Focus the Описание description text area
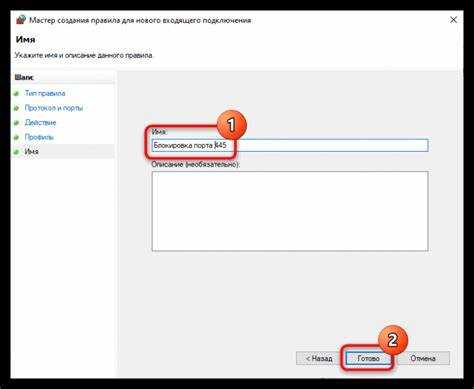The height and width of the screenshot is (389, 474). click(x=290, y=211)
